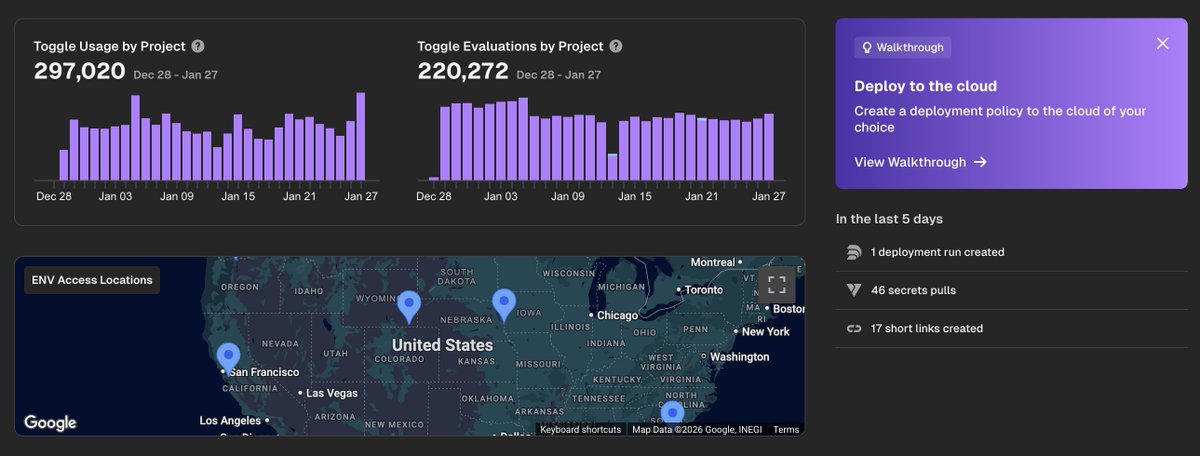Viewport: 1200px width, 456px height.
Task: Click the deployment run icon
Action: pyautogui.click(x=854, y=252)
